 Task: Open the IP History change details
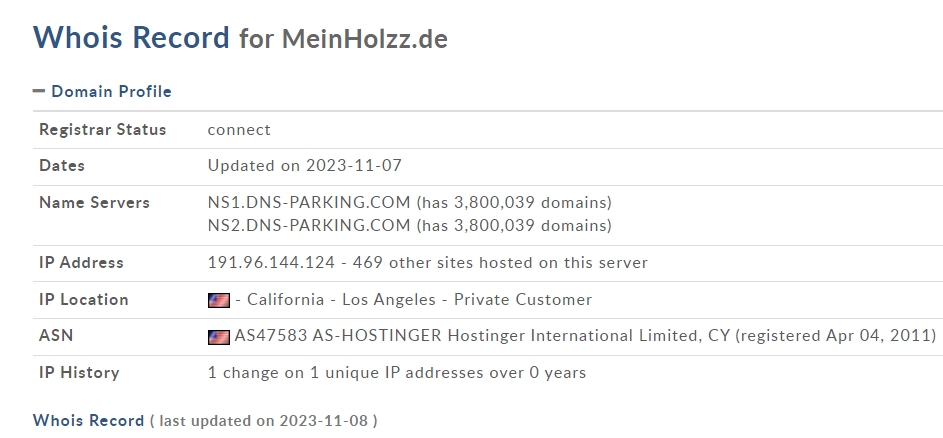[x=397, y=373]
